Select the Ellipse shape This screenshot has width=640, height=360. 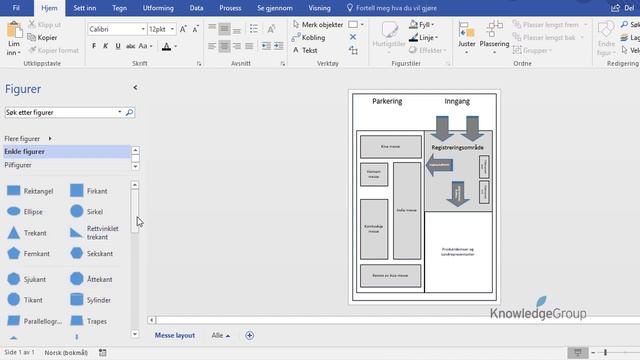point(25,211)
